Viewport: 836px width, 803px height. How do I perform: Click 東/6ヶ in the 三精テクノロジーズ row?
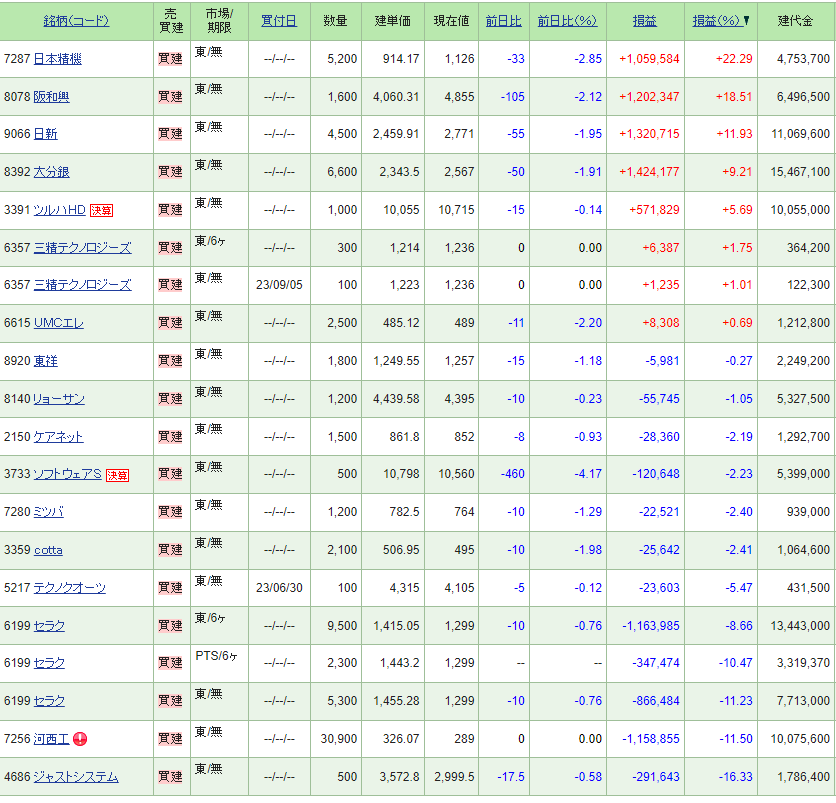210,242
